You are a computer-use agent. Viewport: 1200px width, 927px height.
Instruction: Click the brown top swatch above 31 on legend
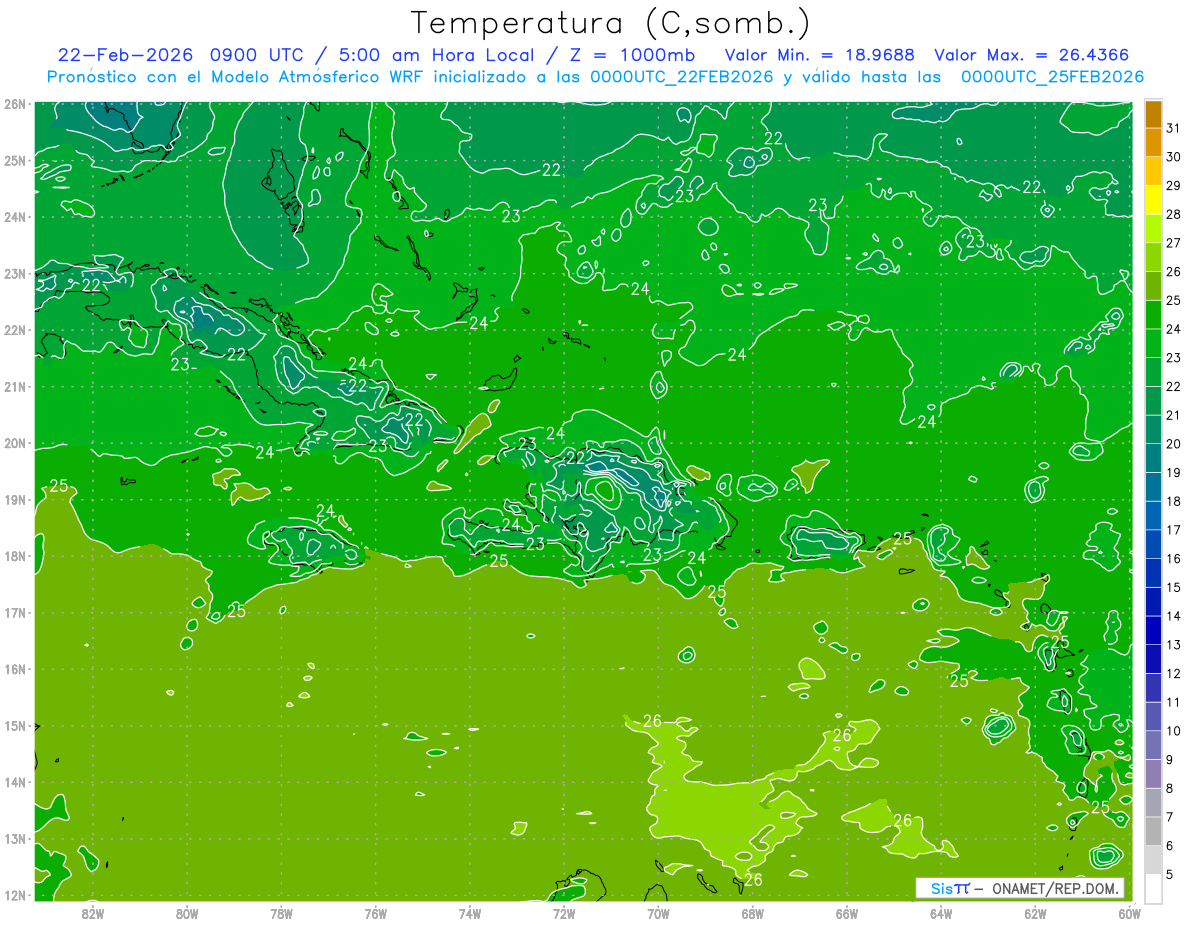point(1153,114)
